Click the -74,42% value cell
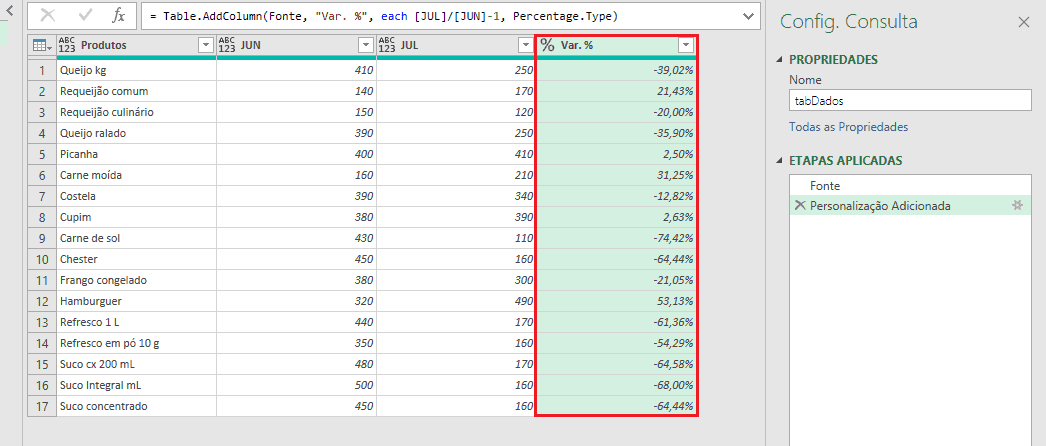Image resolution: width=1046 pixels, height=446 pixels. pyautogui.click(x=616, y=238)
